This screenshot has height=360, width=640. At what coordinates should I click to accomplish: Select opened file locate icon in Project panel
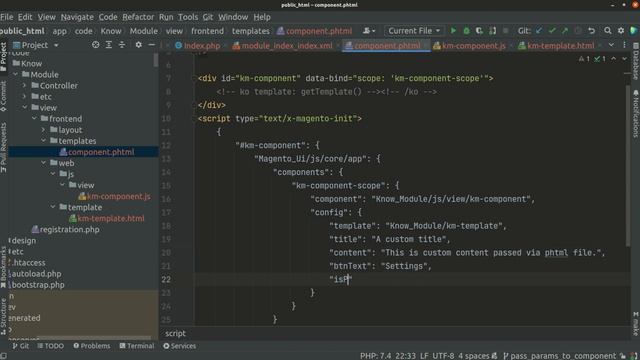[x=96, y=45]
